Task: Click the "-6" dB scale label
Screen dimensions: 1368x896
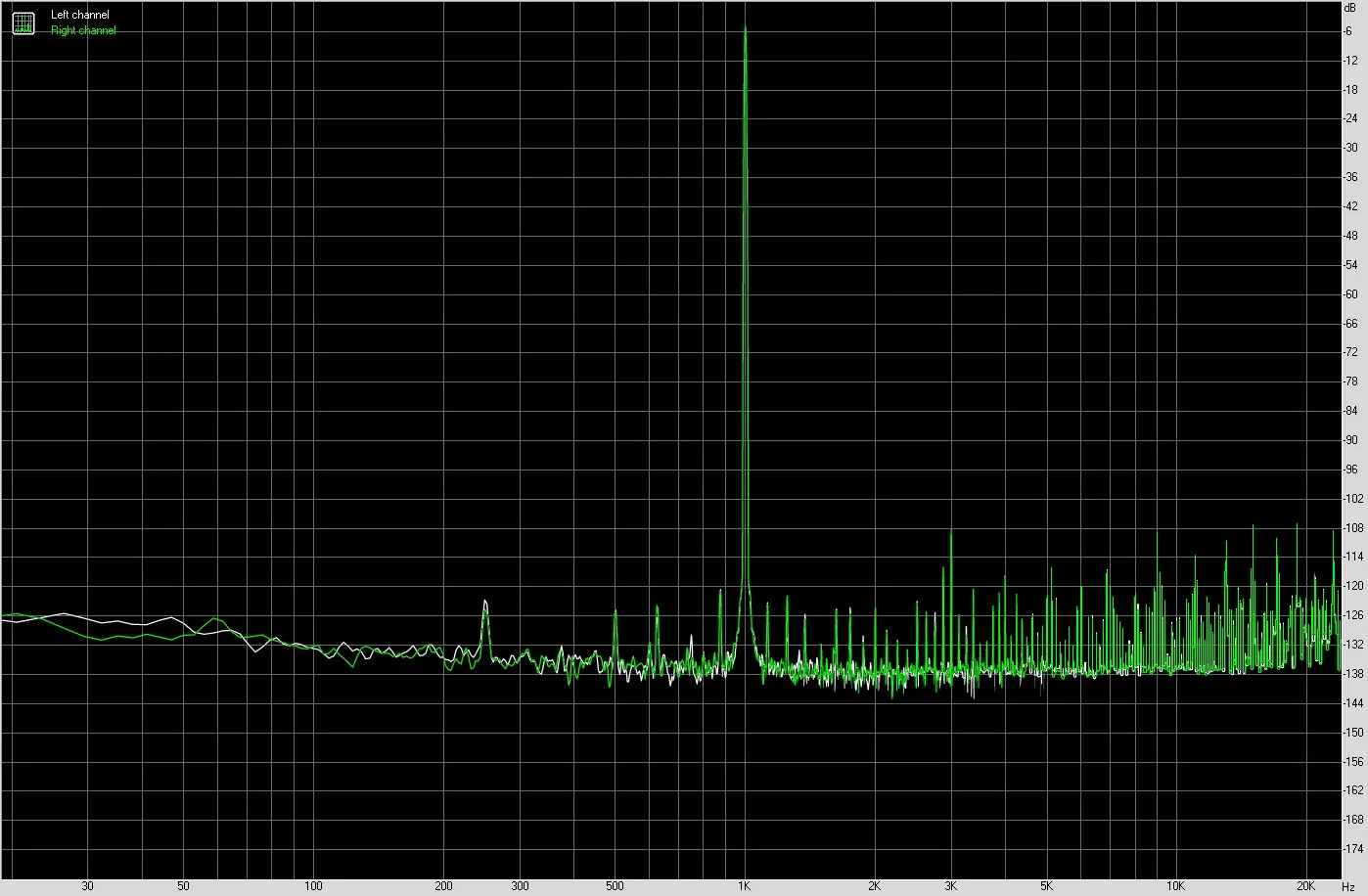Action: pyautogui.click(x=1348, y=31)
